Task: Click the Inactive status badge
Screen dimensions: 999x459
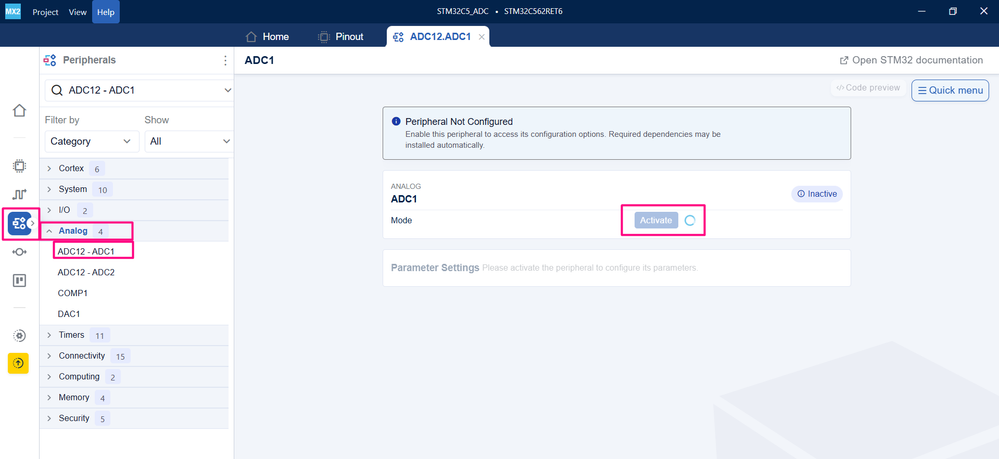Action: point(817,194)
